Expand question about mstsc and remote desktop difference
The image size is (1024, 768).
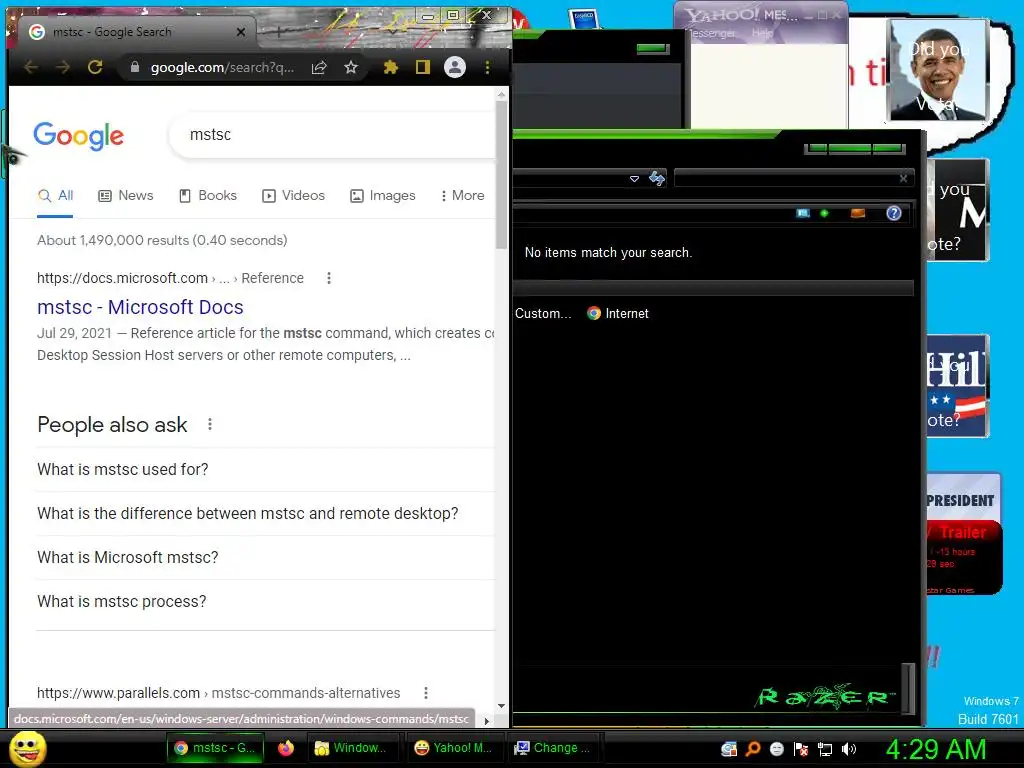click(x=266, y=513)
